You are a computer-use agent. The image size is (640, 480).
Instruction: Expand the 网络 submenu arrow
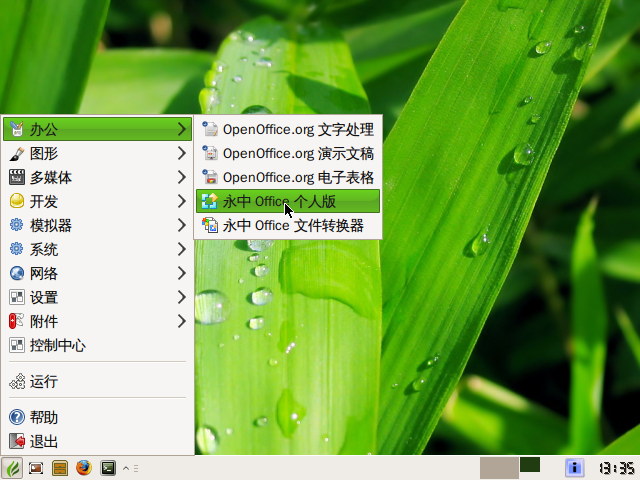[x=182, y=273]
